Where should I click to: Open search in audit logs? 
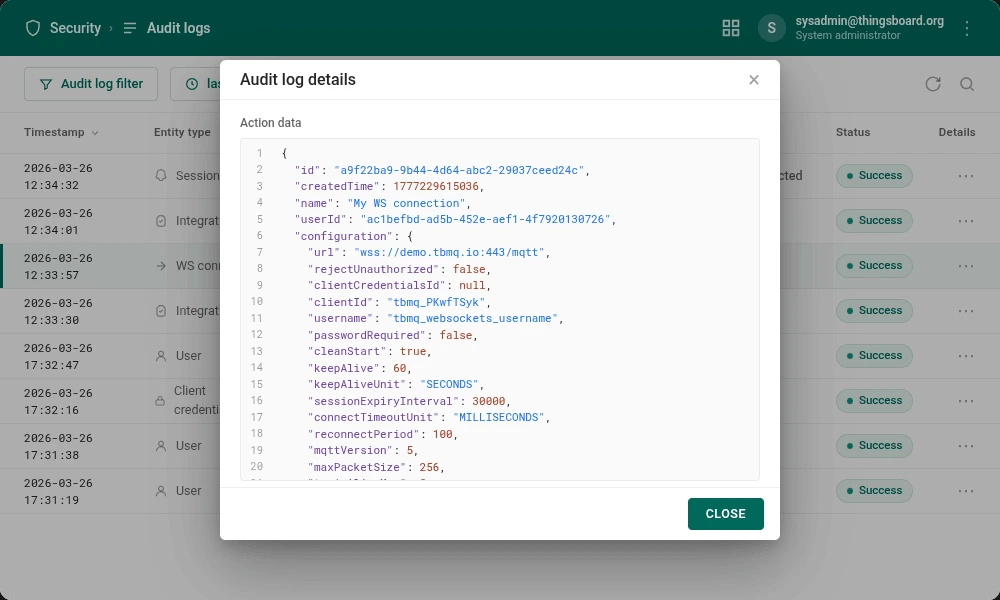[x=967, y=84]
